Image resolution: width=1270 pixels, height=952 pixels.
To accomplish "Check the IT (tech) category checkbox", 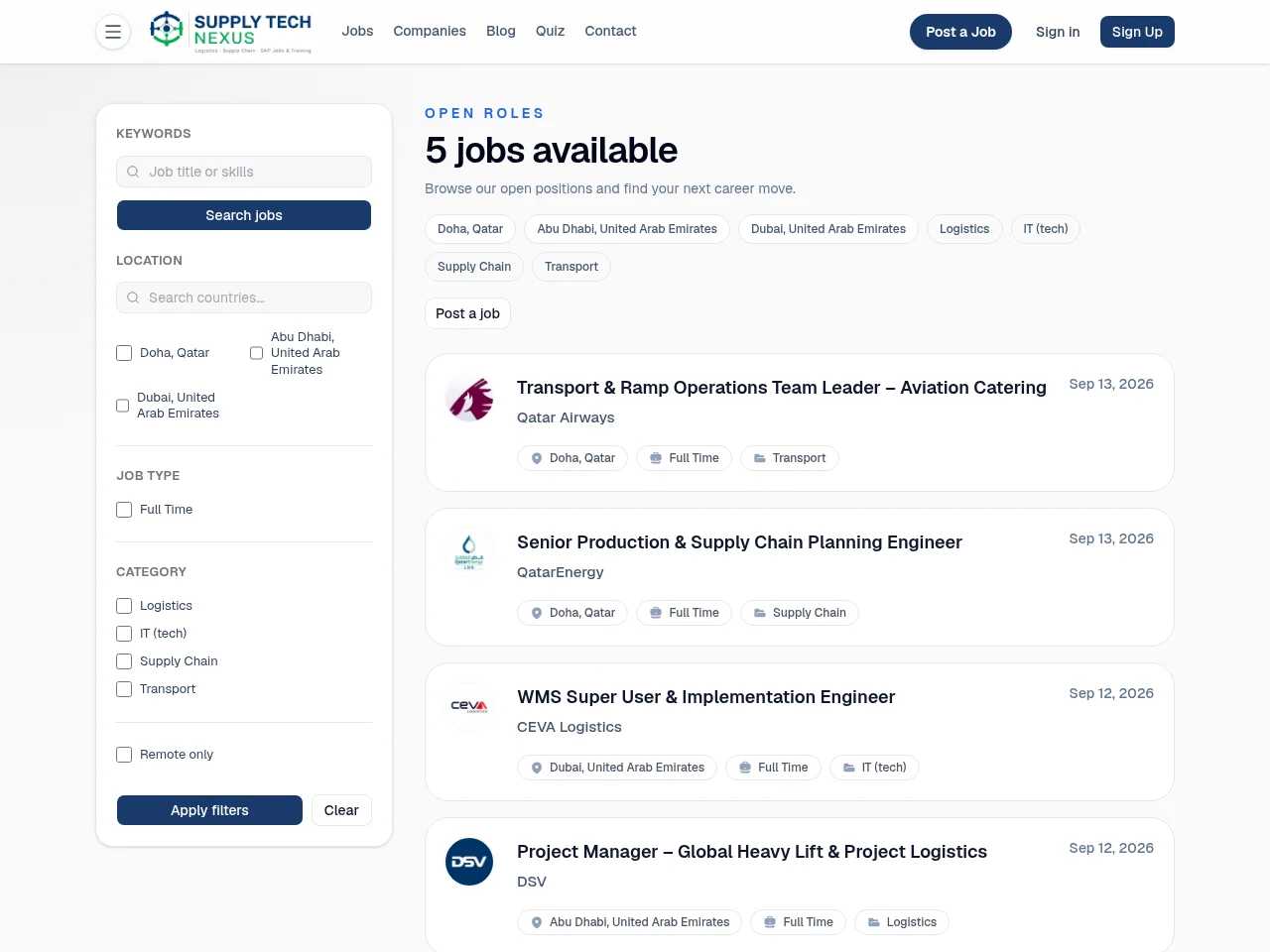I will click(124, 634).
